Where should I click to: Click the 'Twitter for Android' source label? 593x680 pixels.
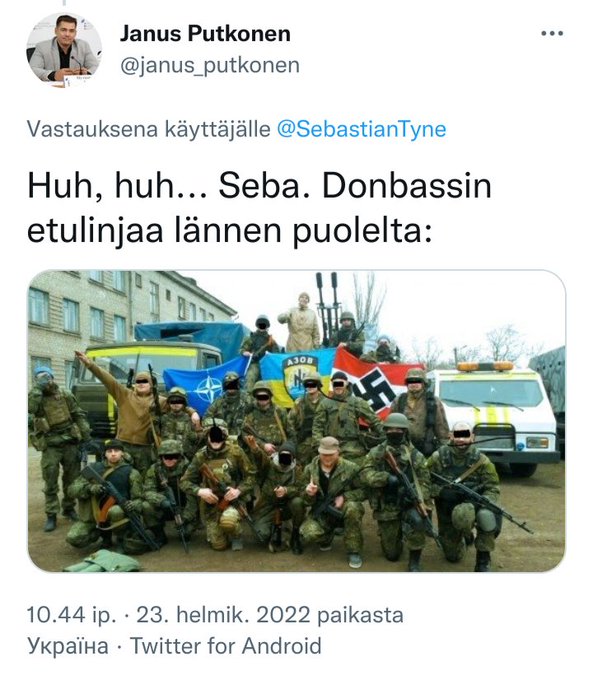pos(226,646)
